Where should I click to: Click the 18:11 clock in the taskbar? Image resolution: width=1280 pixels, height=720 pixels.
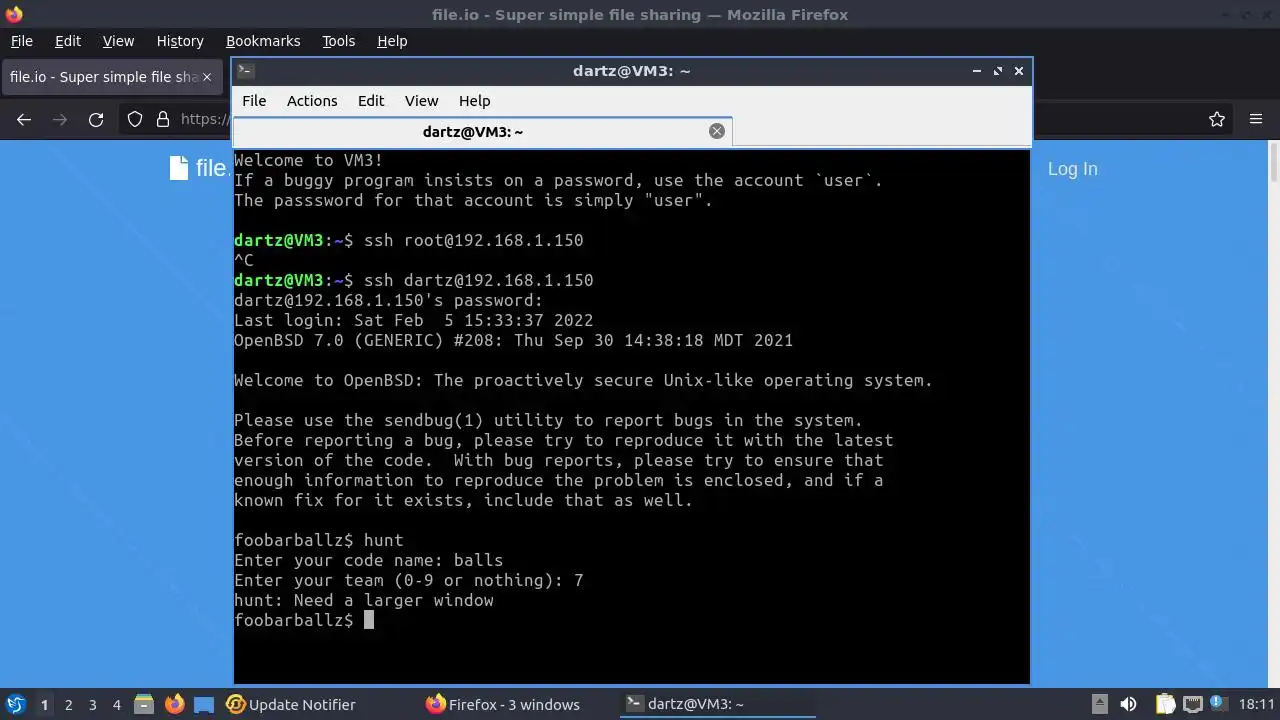tap(1257, 705)
